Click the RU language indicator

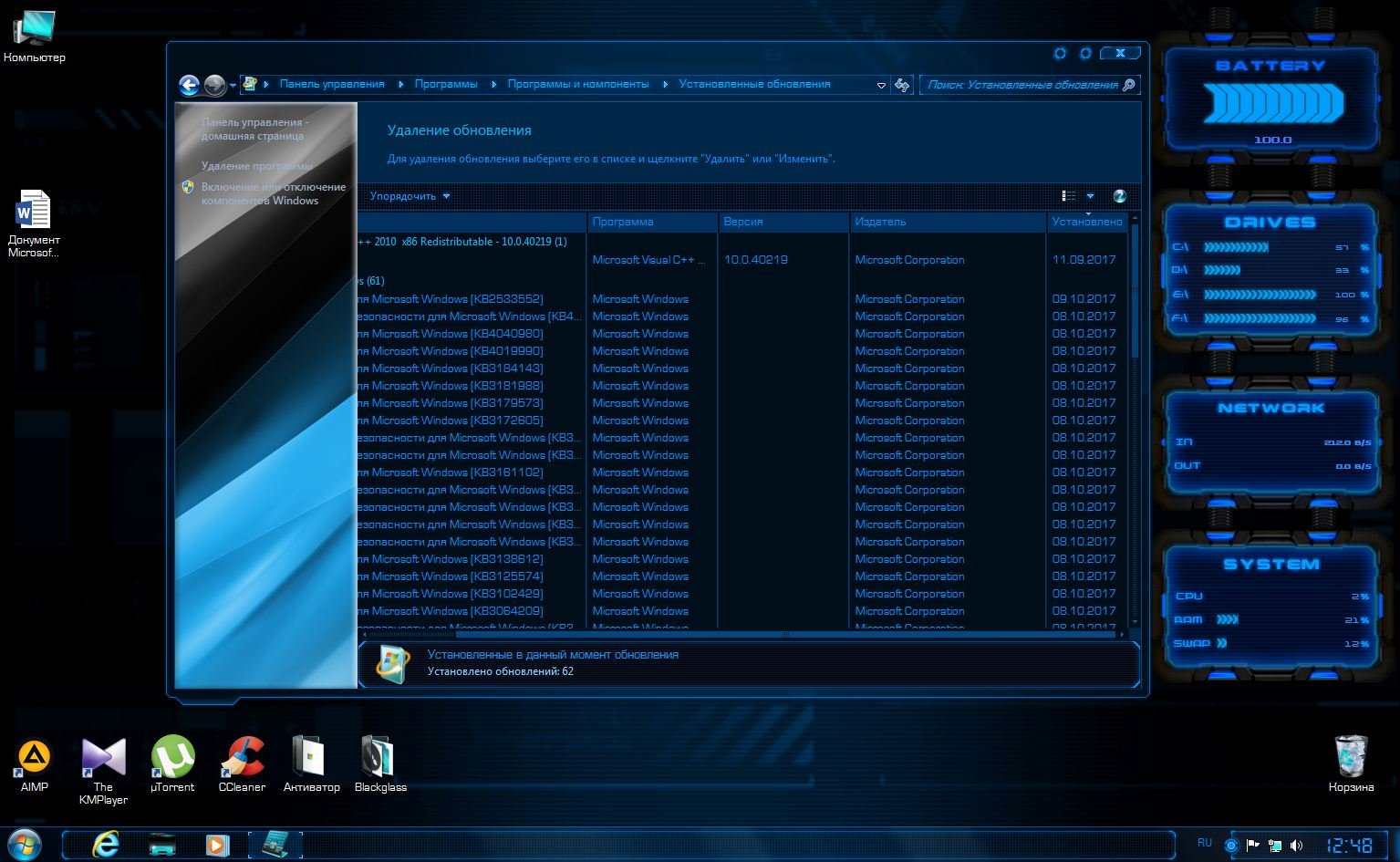1205,843
